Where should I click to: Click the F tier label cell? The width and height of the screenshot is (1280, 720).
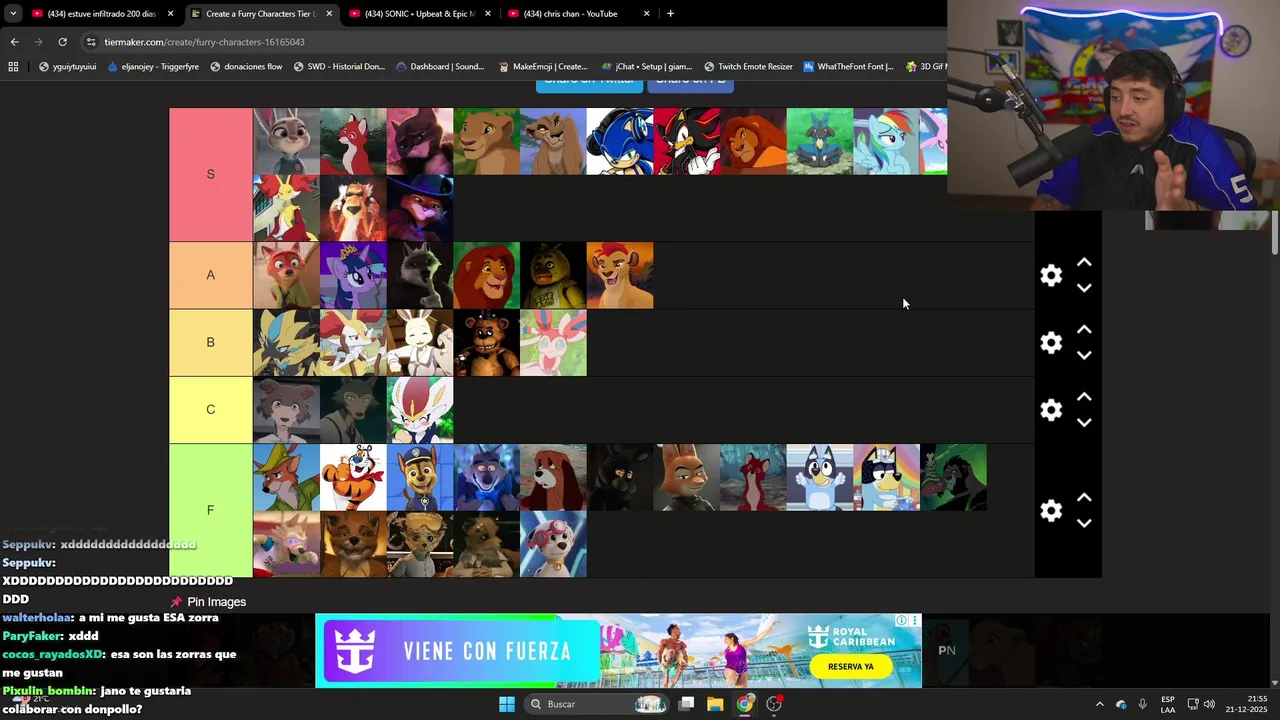click(210, 510)
